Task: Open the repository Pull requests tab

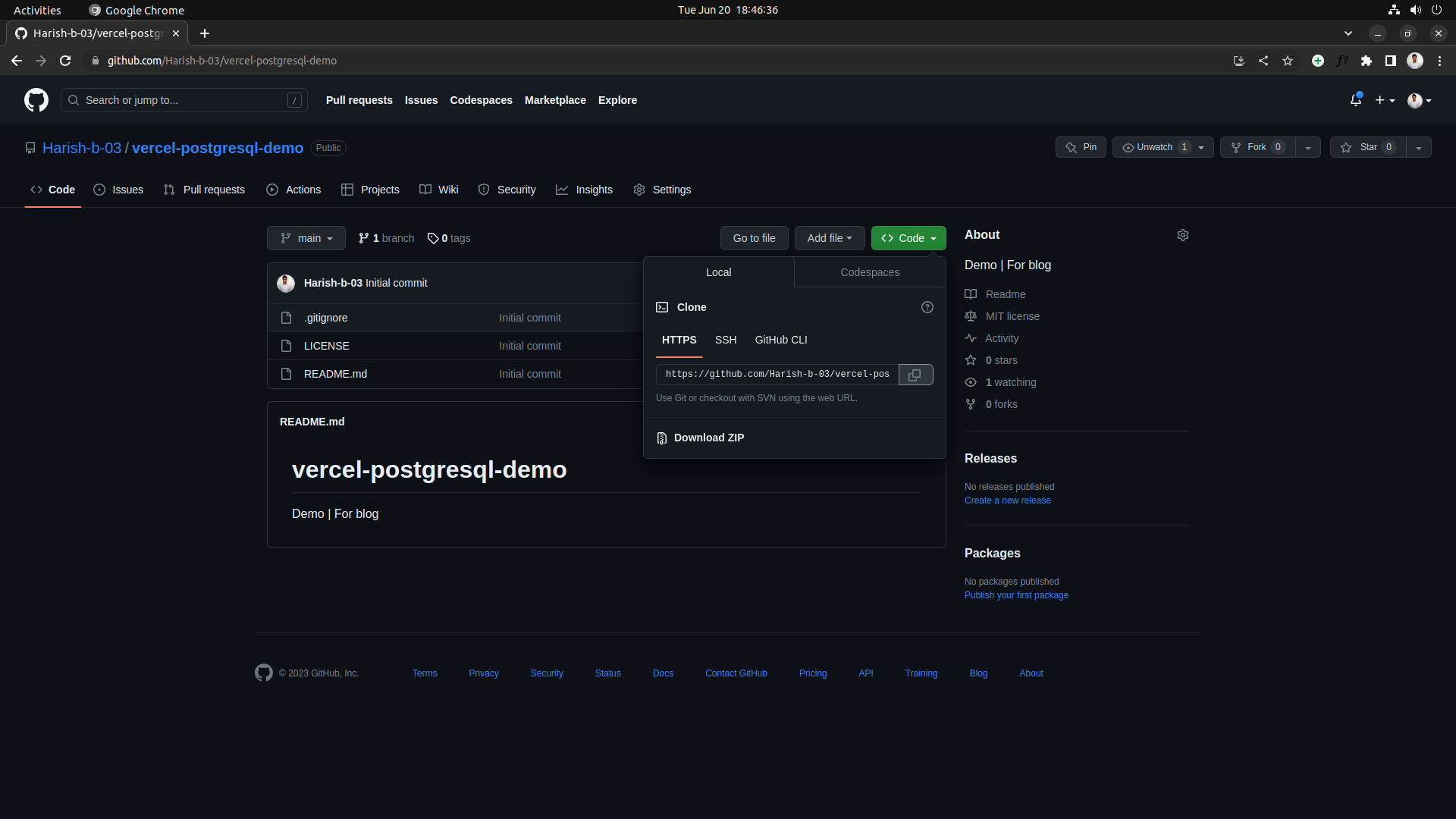Action: pyautogui.click(x=205, y=190)
